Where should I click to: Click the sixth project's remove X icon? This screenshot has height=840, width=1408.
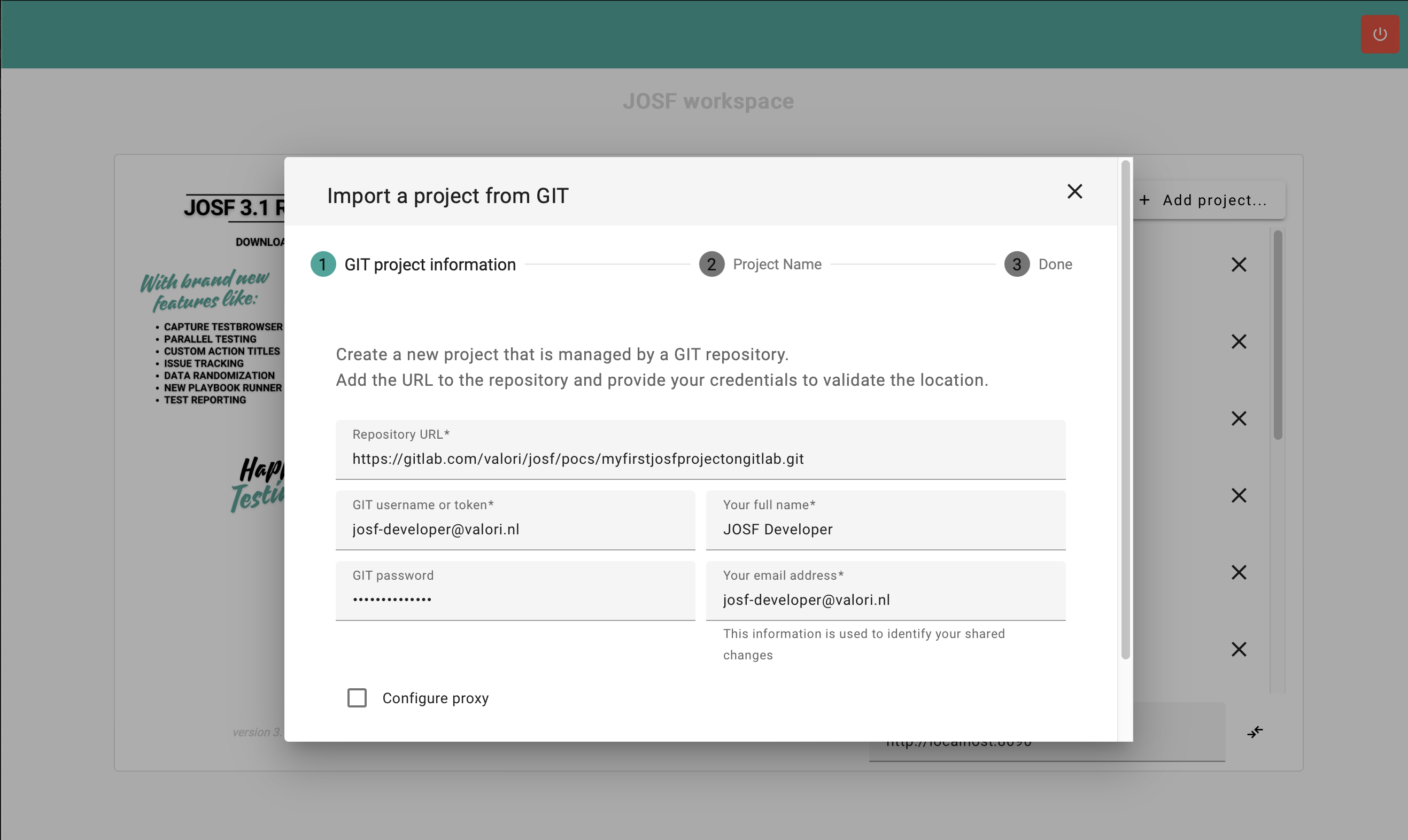coord(1238,649)
